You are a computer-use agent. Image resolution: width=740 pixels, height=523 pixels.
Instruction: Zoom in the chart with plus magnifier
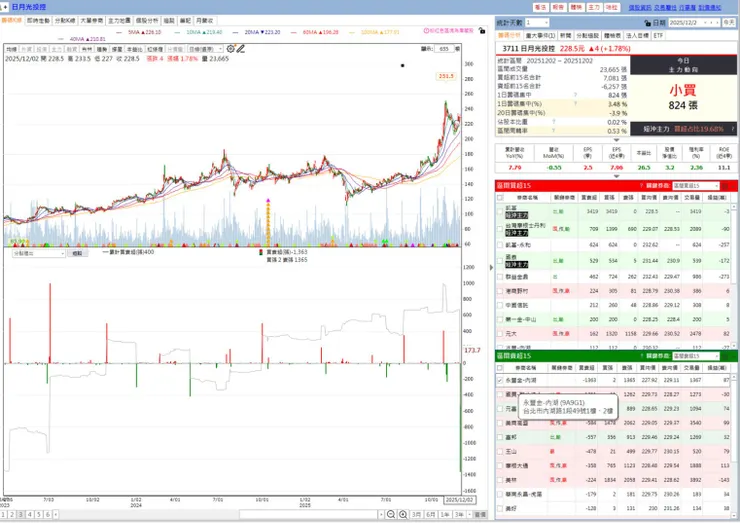coord(403,515)
